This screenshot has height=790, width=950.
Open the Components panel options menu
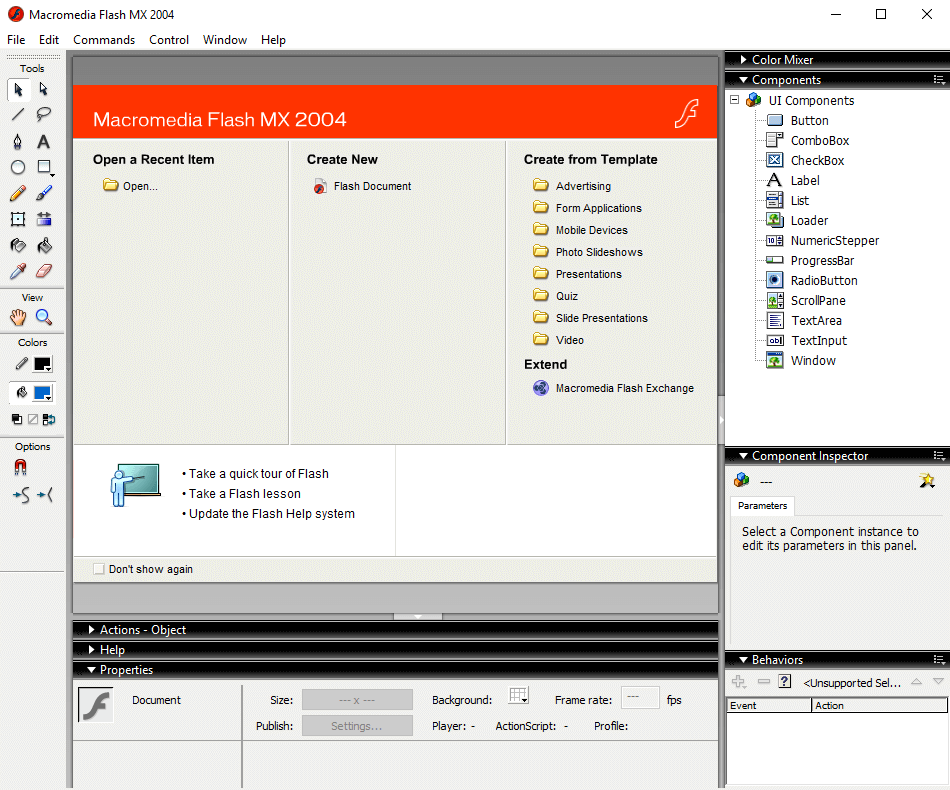[939, 79]
